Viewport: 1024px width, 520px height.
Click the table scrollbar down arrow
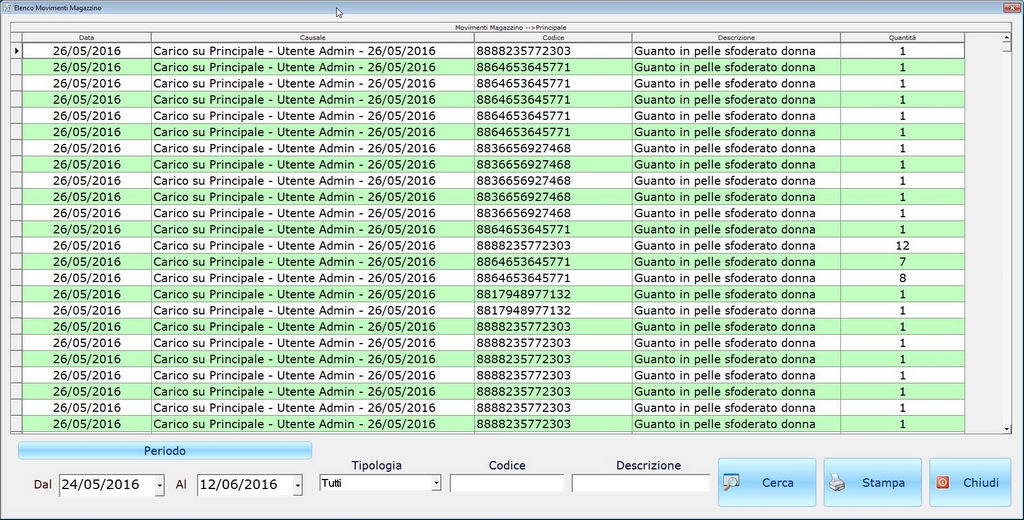[x=1006, y=429]
